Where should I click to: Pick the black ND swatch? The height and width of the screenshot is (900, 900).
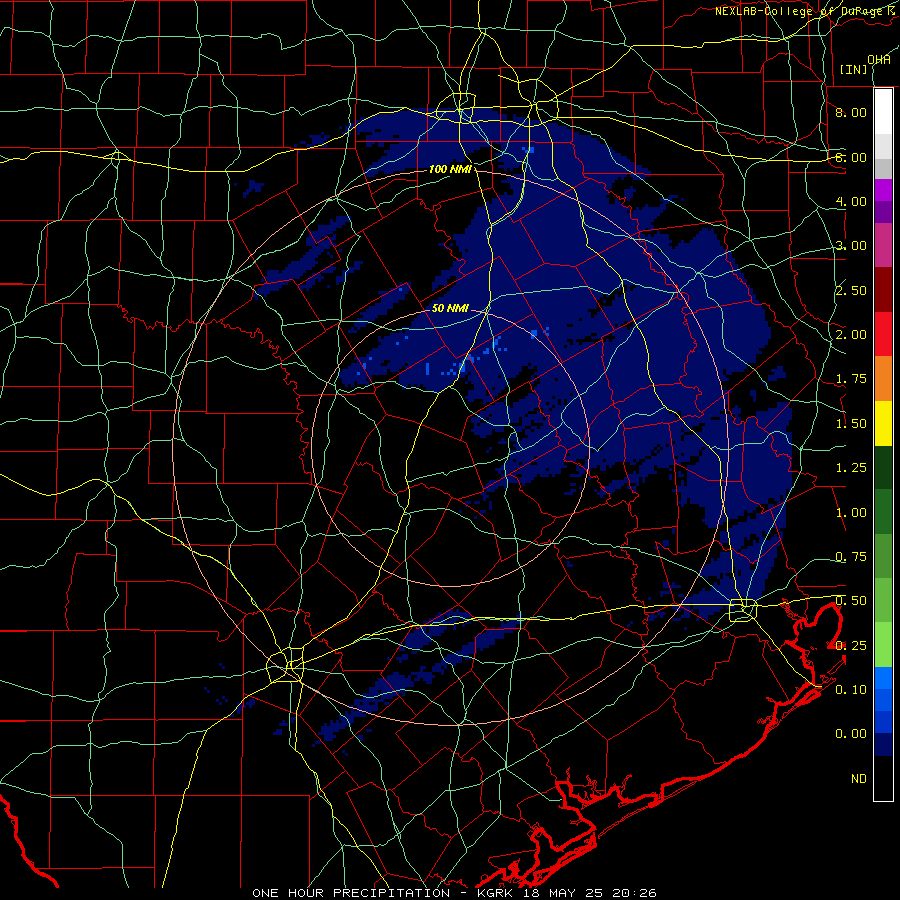[883, 778]
